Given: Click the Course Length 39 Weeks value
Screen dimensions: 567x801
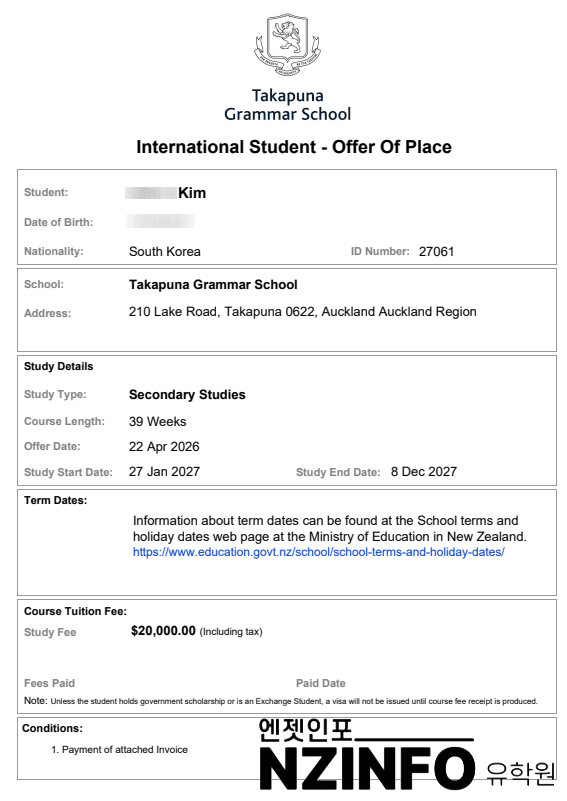Looking at the screenshot, I should point(157,421).
